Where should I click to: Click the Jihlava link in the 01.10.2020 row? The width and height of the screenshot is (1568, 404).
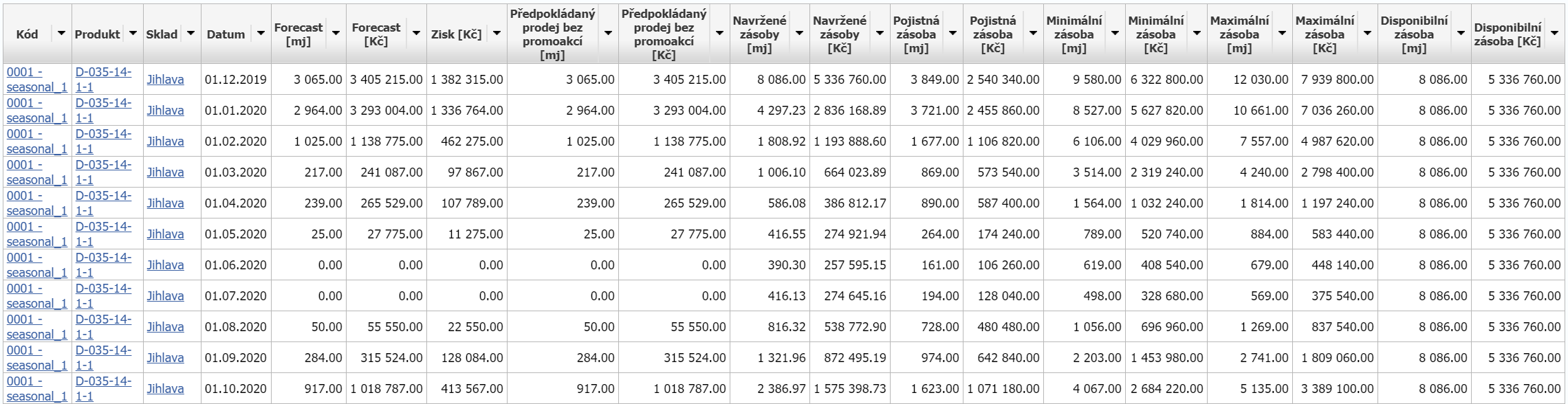[165, 389]
